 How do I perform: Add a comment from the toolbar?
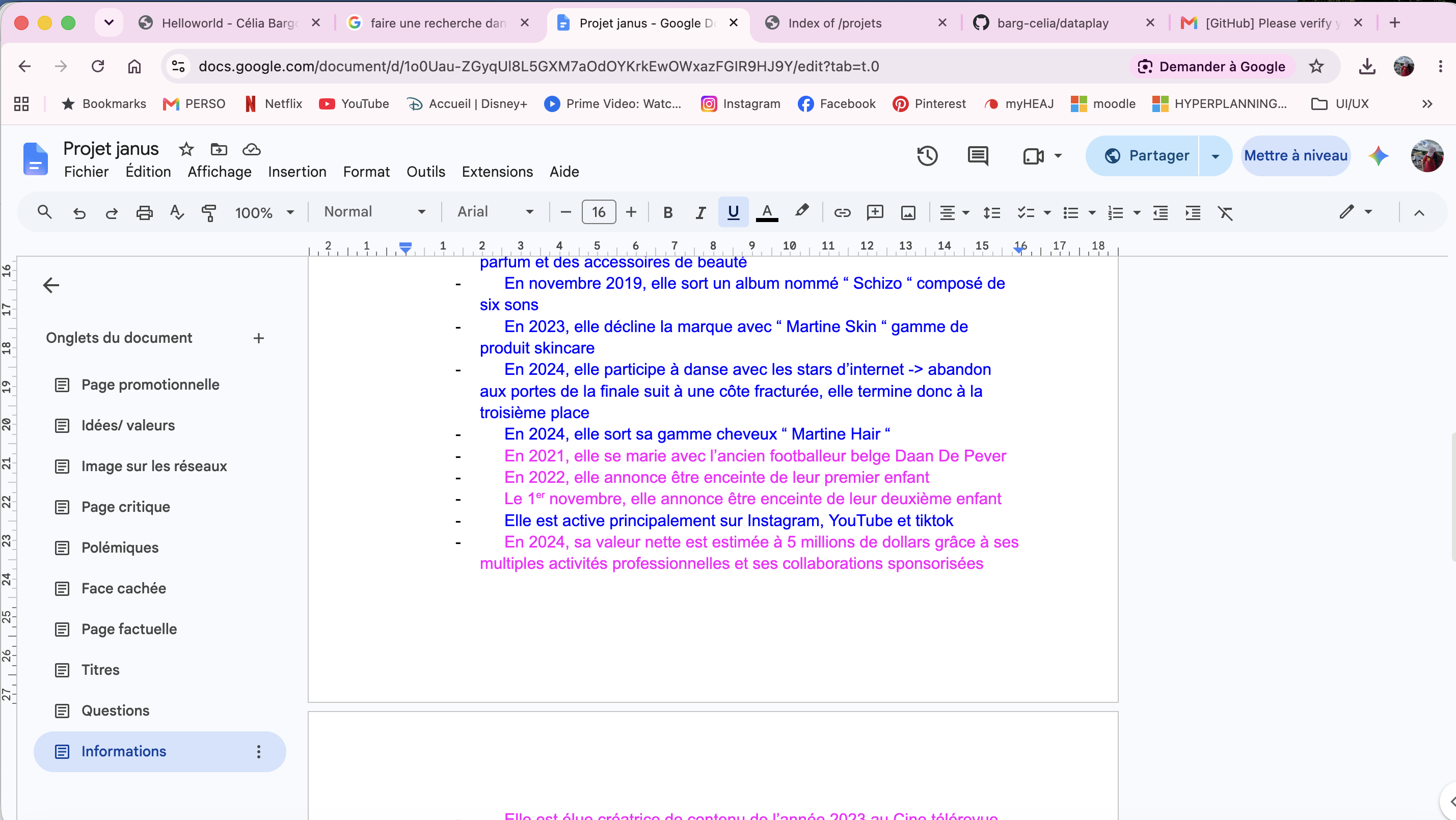click(x=875, y=212)
